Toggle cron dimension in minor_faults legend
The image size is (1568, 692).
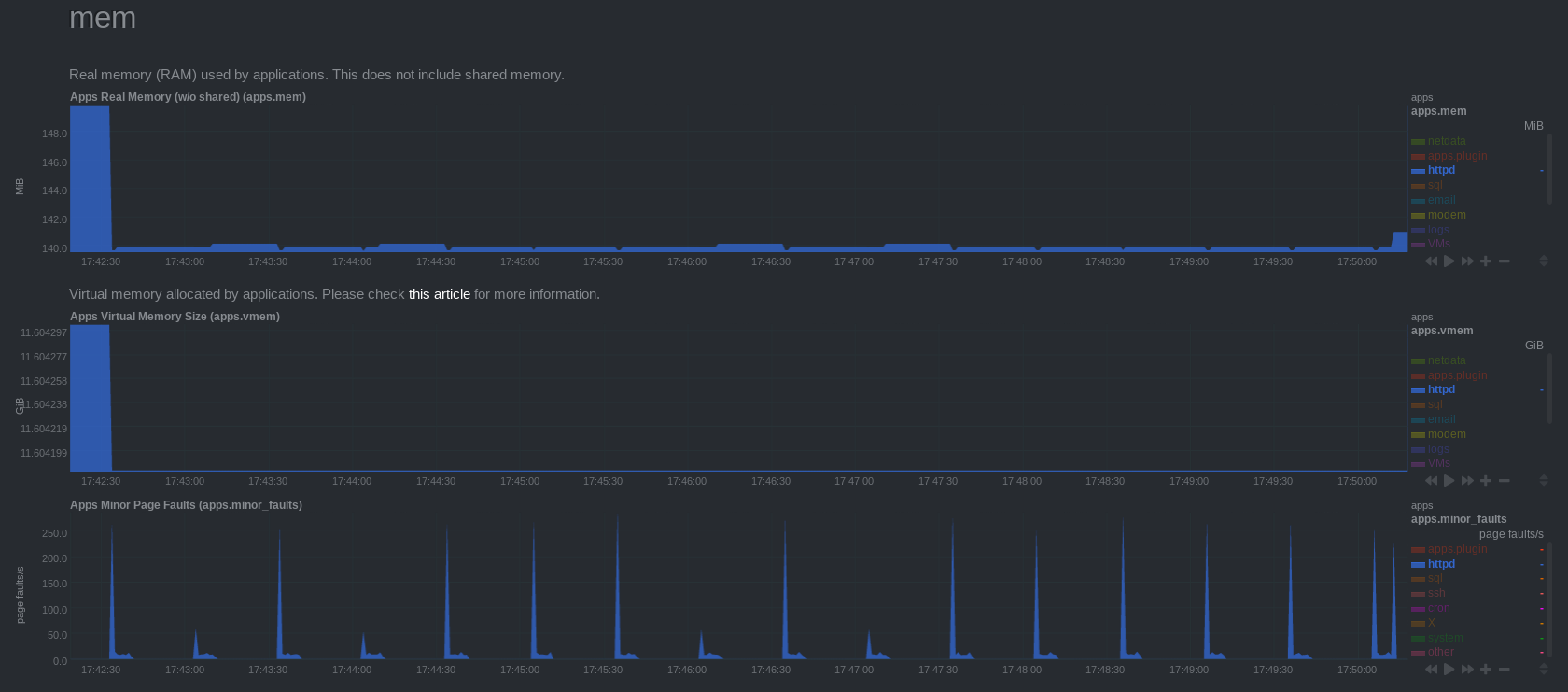(x=1437, y=608)
